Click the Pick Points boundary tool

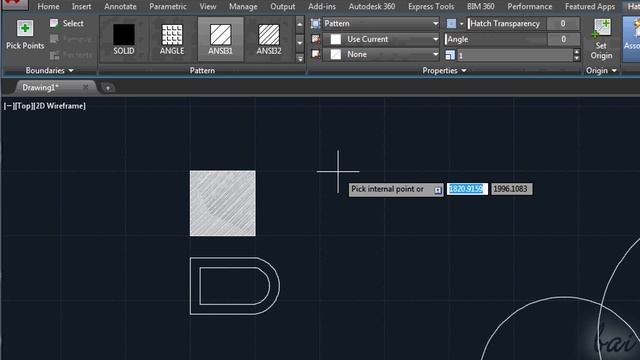(x=25, y=35)
